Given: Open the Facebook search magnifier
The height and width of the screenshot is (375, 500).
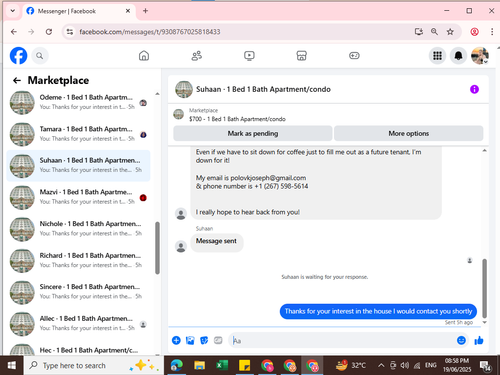Looking at the screenshot, I should (40, 56).
